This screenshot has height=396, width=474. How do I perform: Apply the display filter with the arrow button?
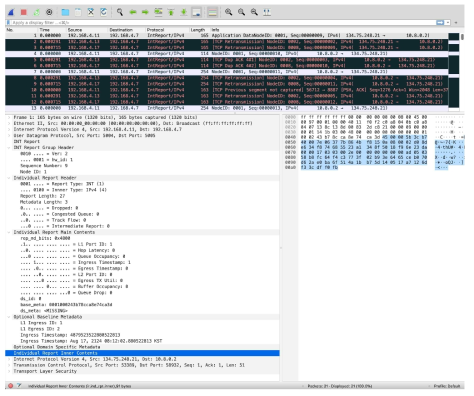(440, 23)
